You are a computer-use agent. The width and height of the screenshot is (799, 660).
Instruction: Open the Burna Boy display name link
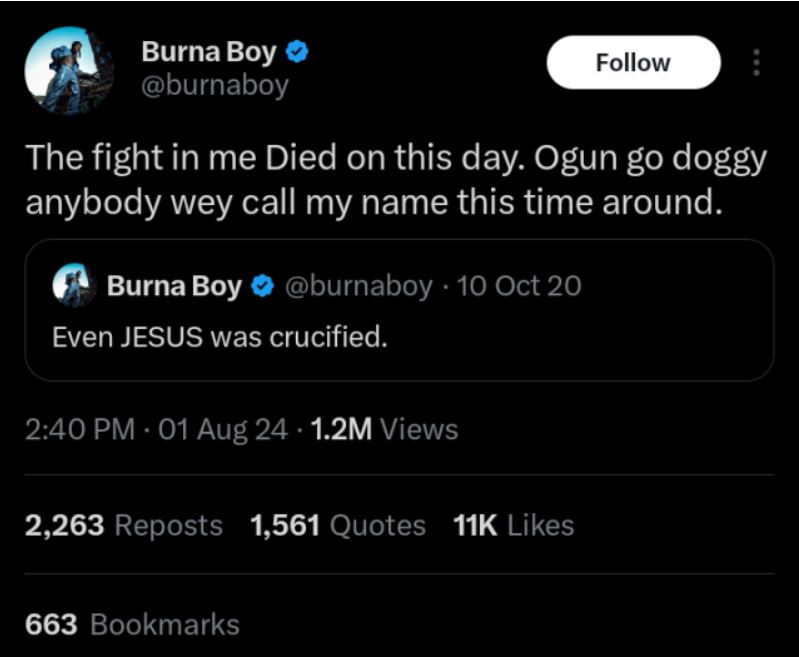point(208,52)
